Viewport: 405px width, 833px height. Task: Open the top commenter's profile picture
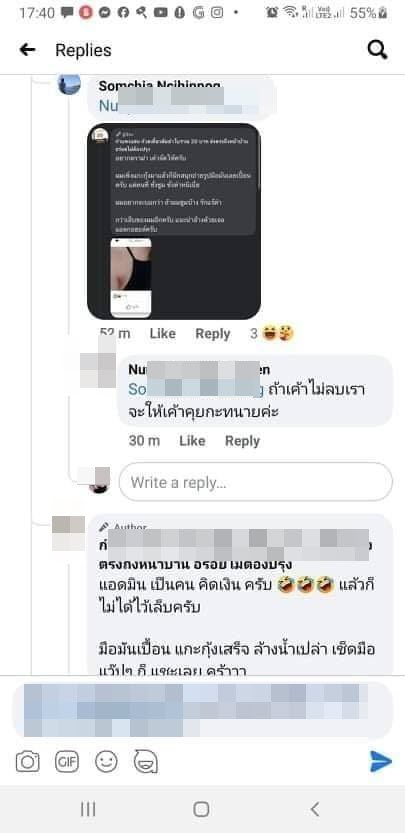coord(69,83)
